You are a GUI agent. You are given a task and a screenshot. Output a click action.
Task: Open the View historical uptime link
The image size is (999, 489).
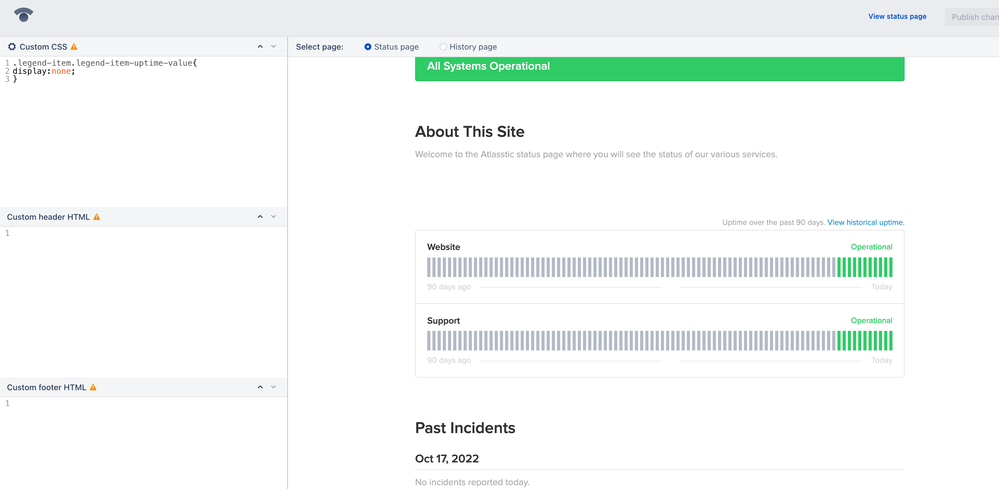click(x=866, y=223)
